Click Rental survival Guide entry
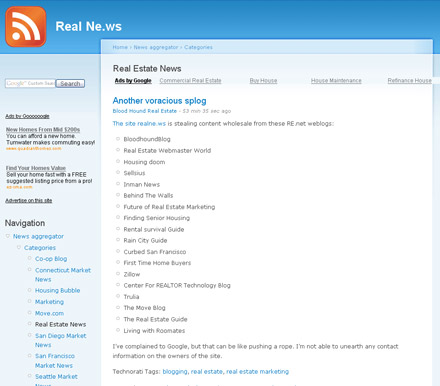440x386 pixels. tap(154, 229)
